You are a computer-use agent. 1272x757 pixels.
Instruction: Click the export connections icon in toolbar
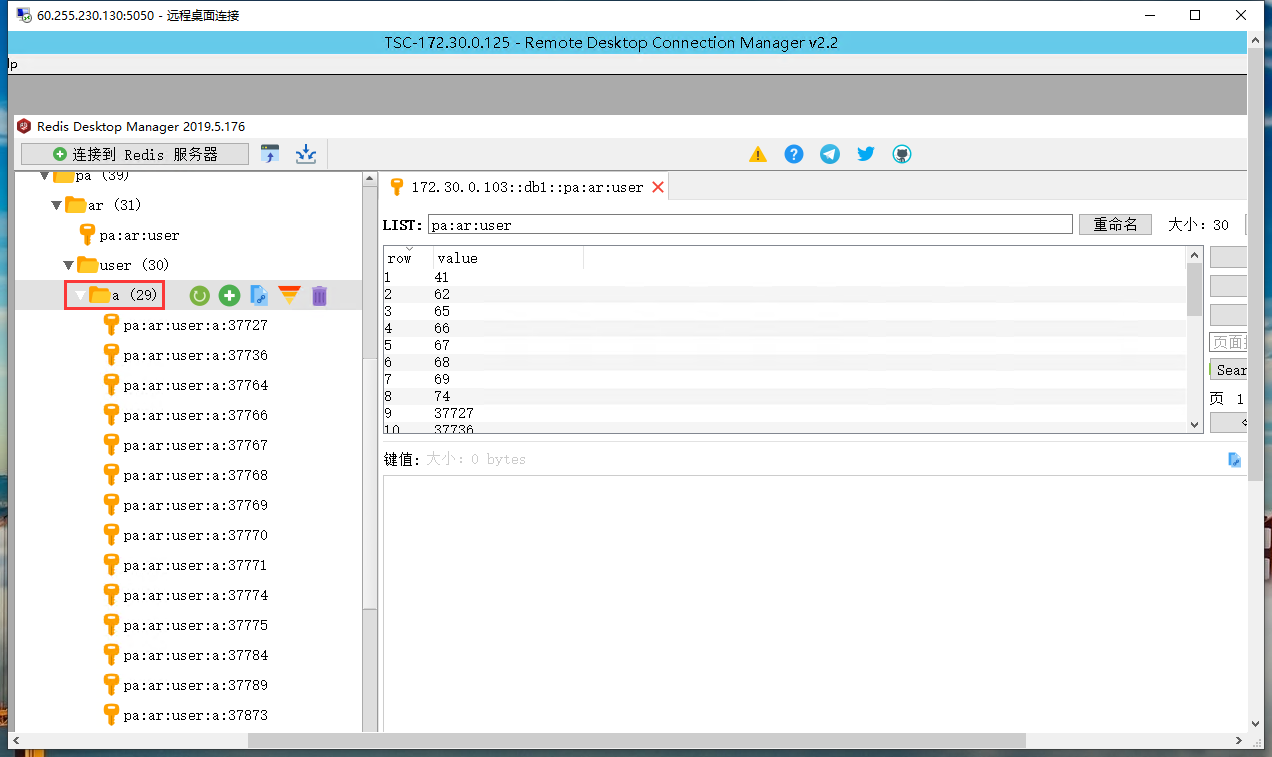(x=306, y=154)
